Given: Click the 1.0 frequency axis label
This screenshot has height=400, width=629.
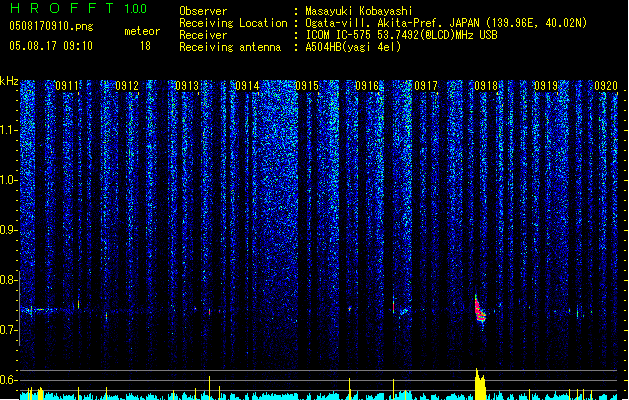Looking at the screenshot, I should tap(9, 180).
